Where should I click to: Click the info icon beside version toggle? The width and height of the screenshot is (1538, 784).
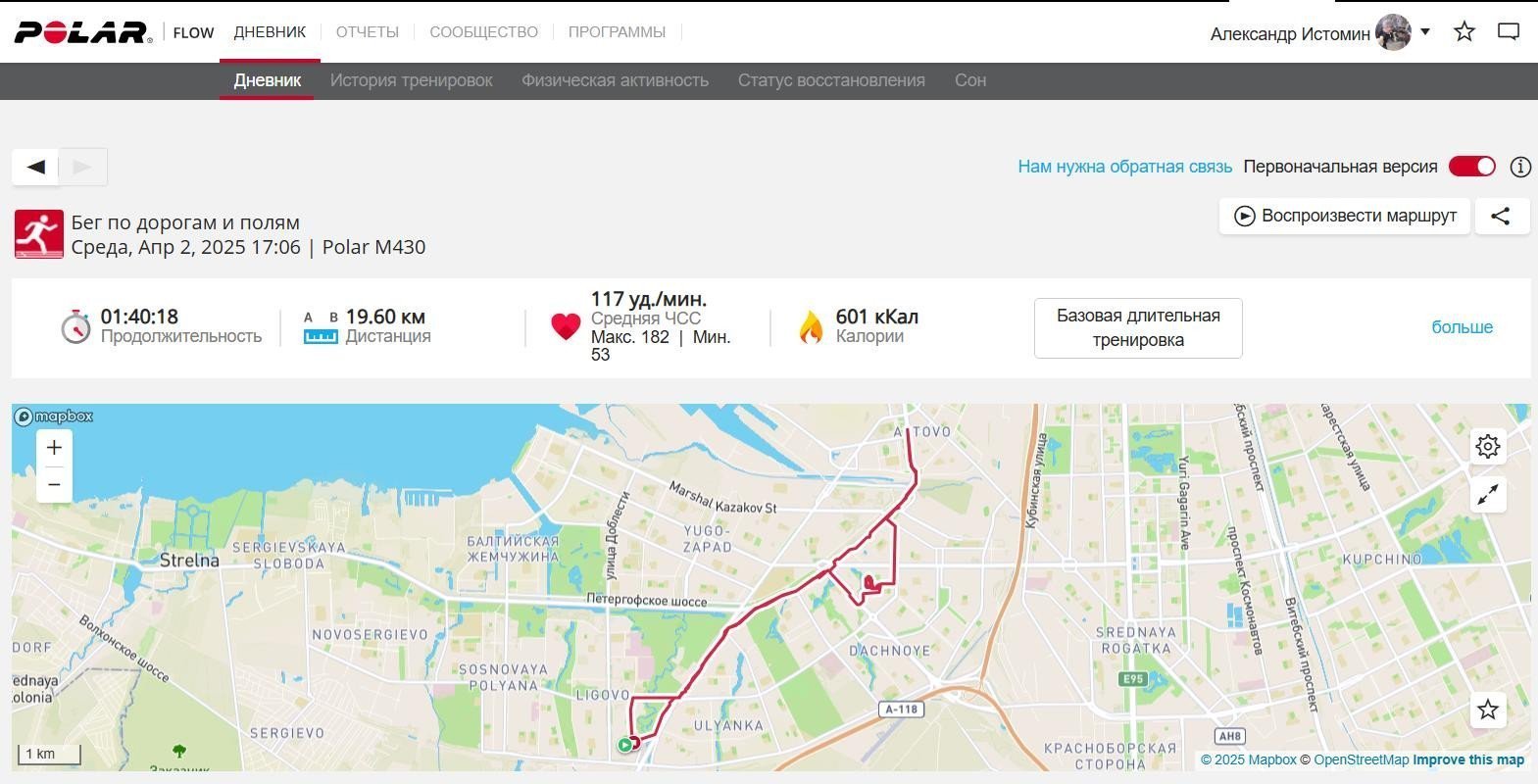coord(1520,167)
